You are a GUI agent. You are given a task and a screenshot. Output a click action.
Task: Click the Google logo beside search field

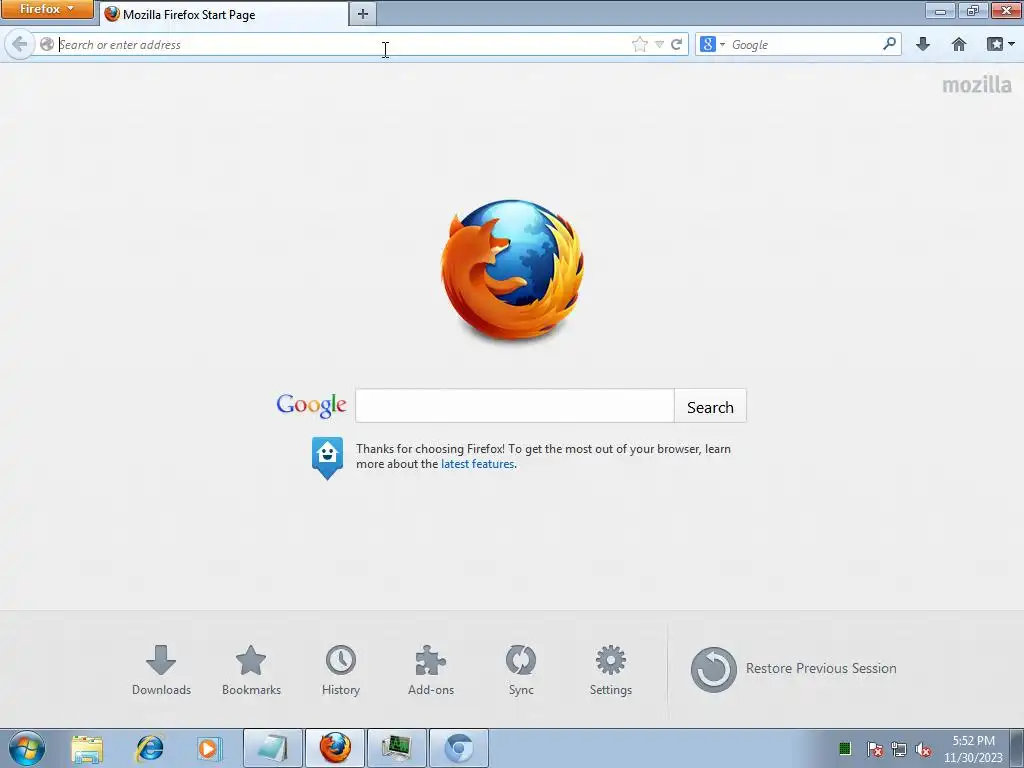click(x=312, y=405)
